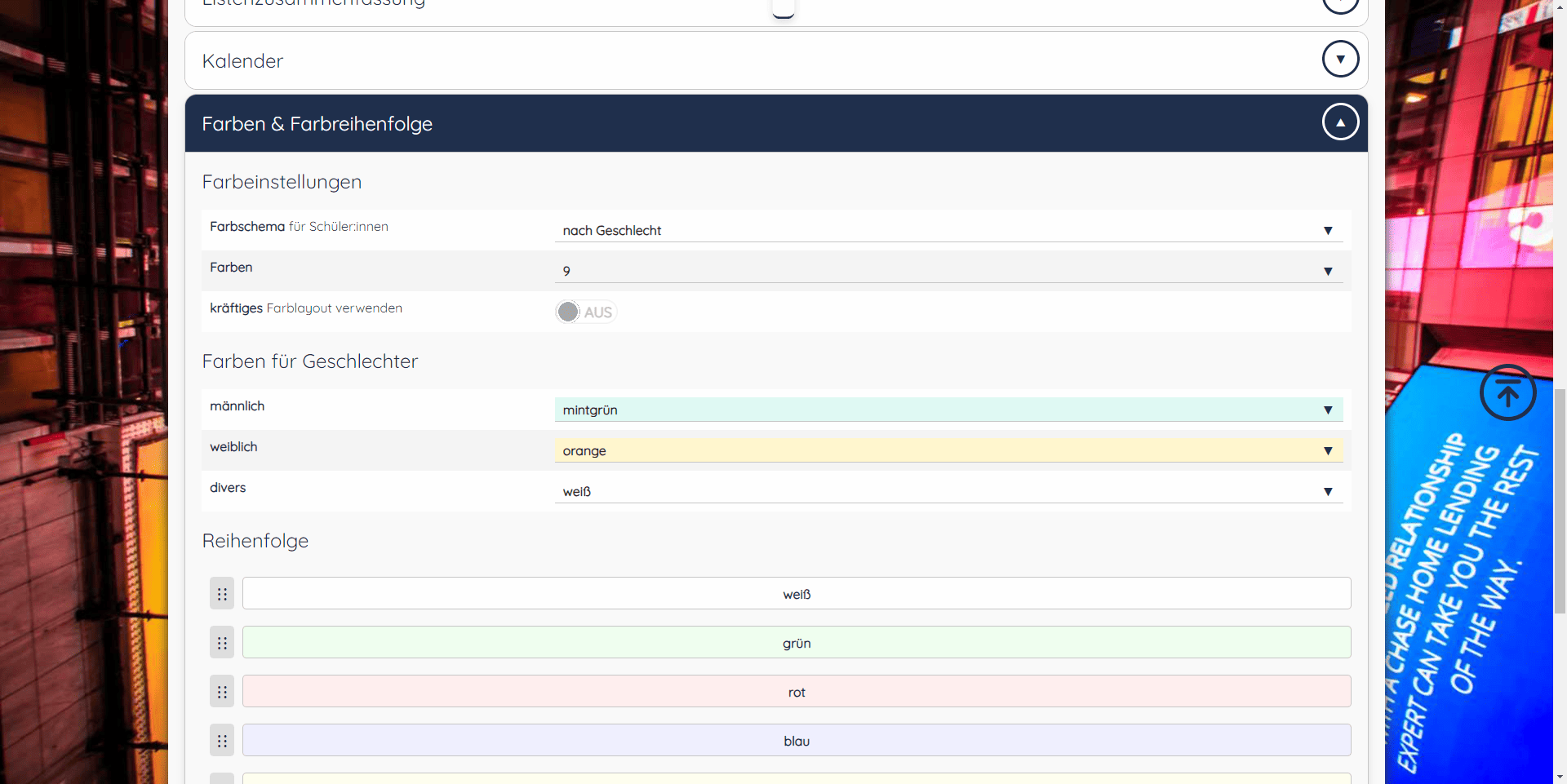Select the weiß color bar in Reihenfolge
Image resolution: width=1567 pixels, height=784 pixels.
point(796,594)
